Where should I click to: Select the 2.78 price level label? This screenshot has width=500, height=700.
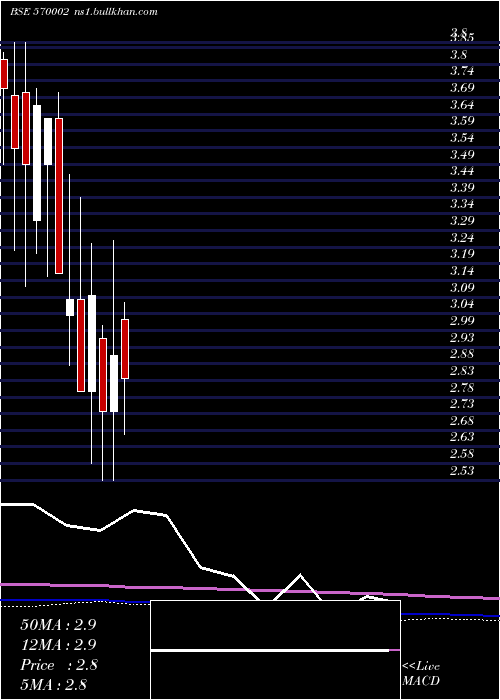[462, 388]
